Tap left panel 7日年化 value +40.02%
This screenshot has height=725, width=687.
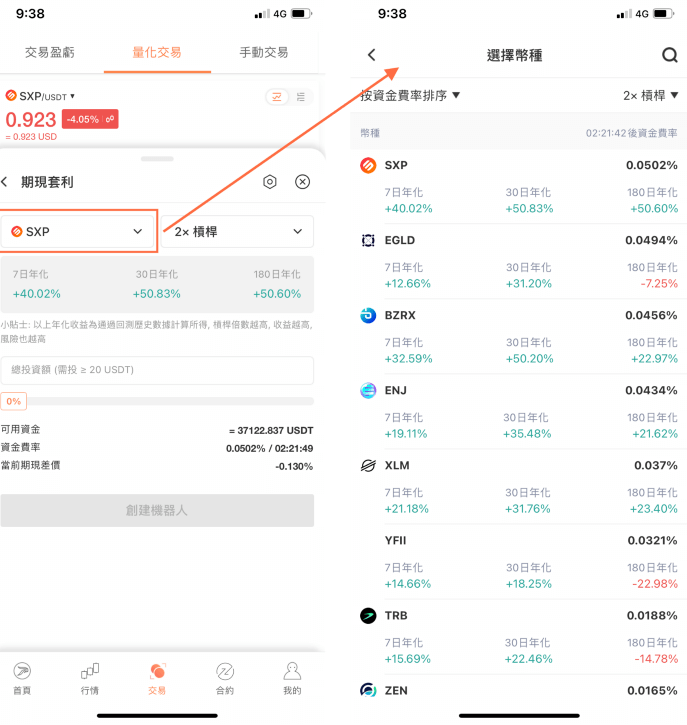37,294
